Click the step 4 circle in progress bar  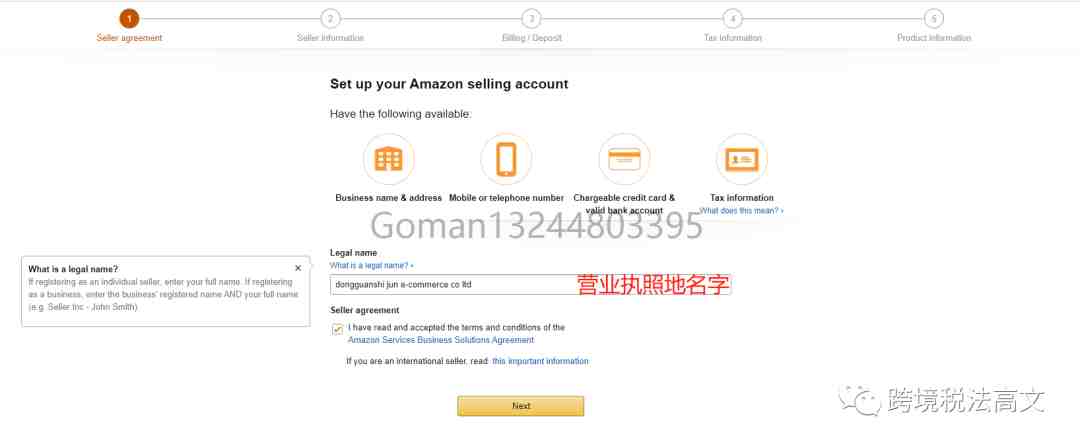coord(732,19)
